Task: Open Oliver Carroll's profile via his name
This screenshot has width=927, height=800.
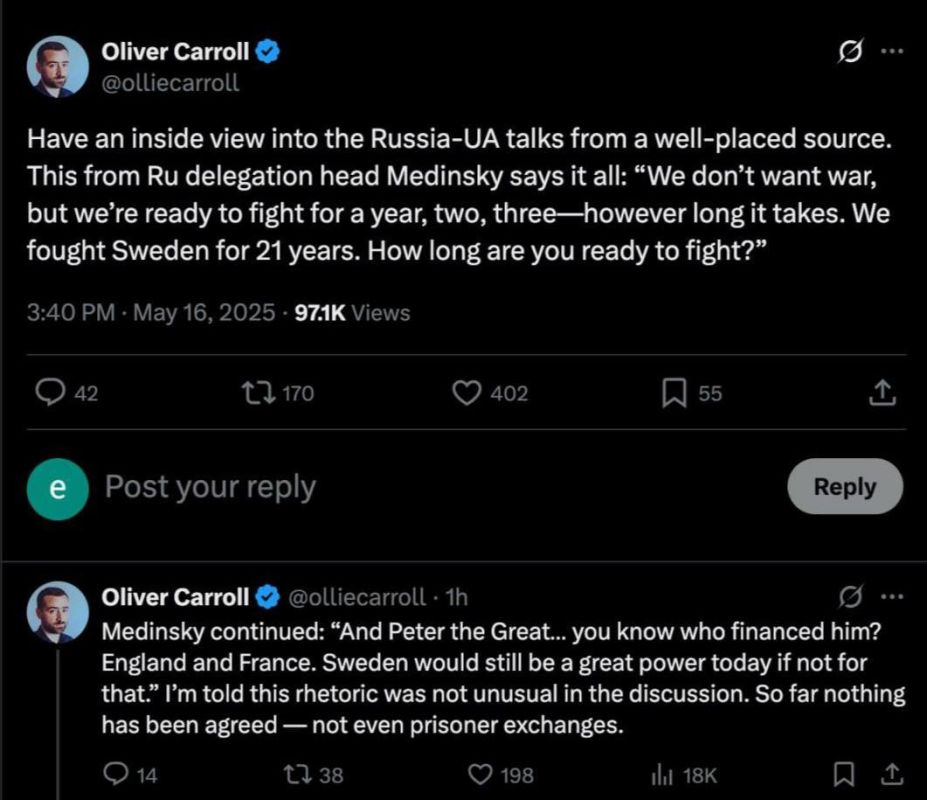Action: tap(176, 52)
